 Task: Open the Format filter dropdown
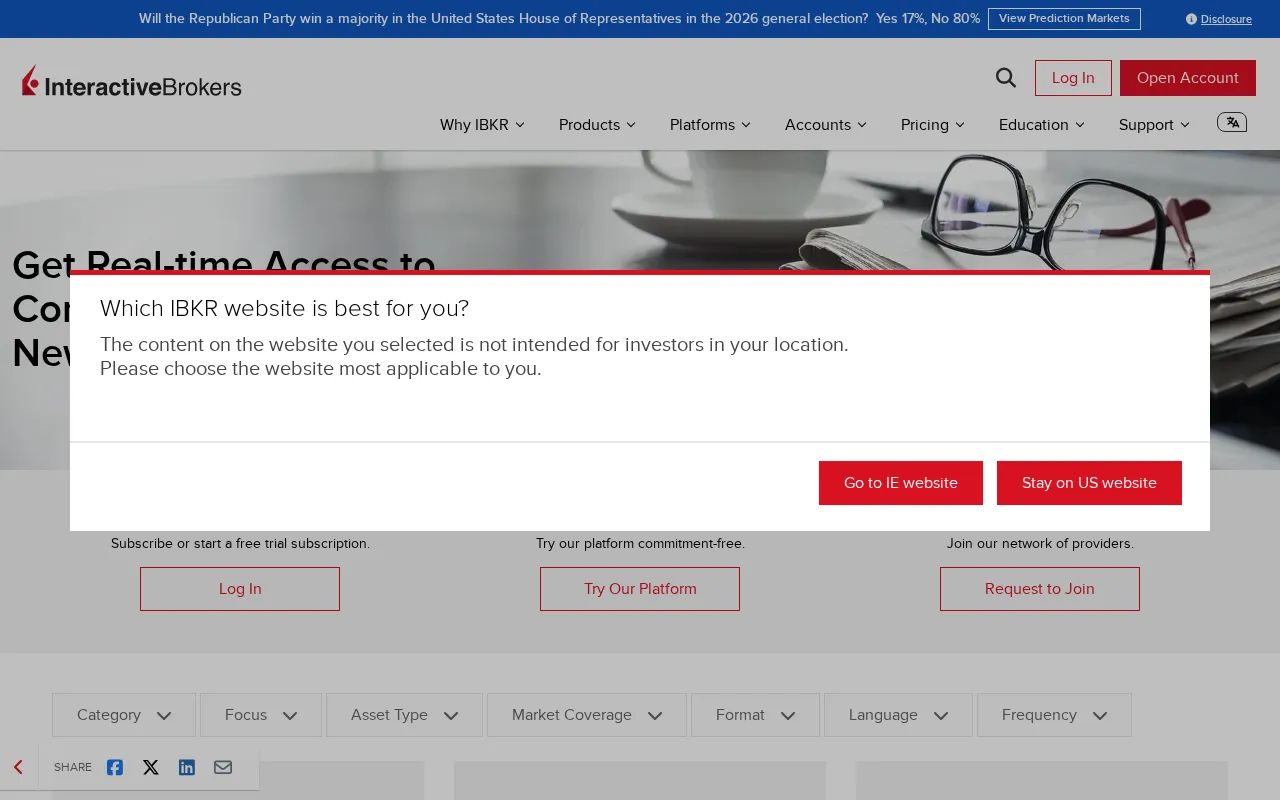click(x=755, y=715)
